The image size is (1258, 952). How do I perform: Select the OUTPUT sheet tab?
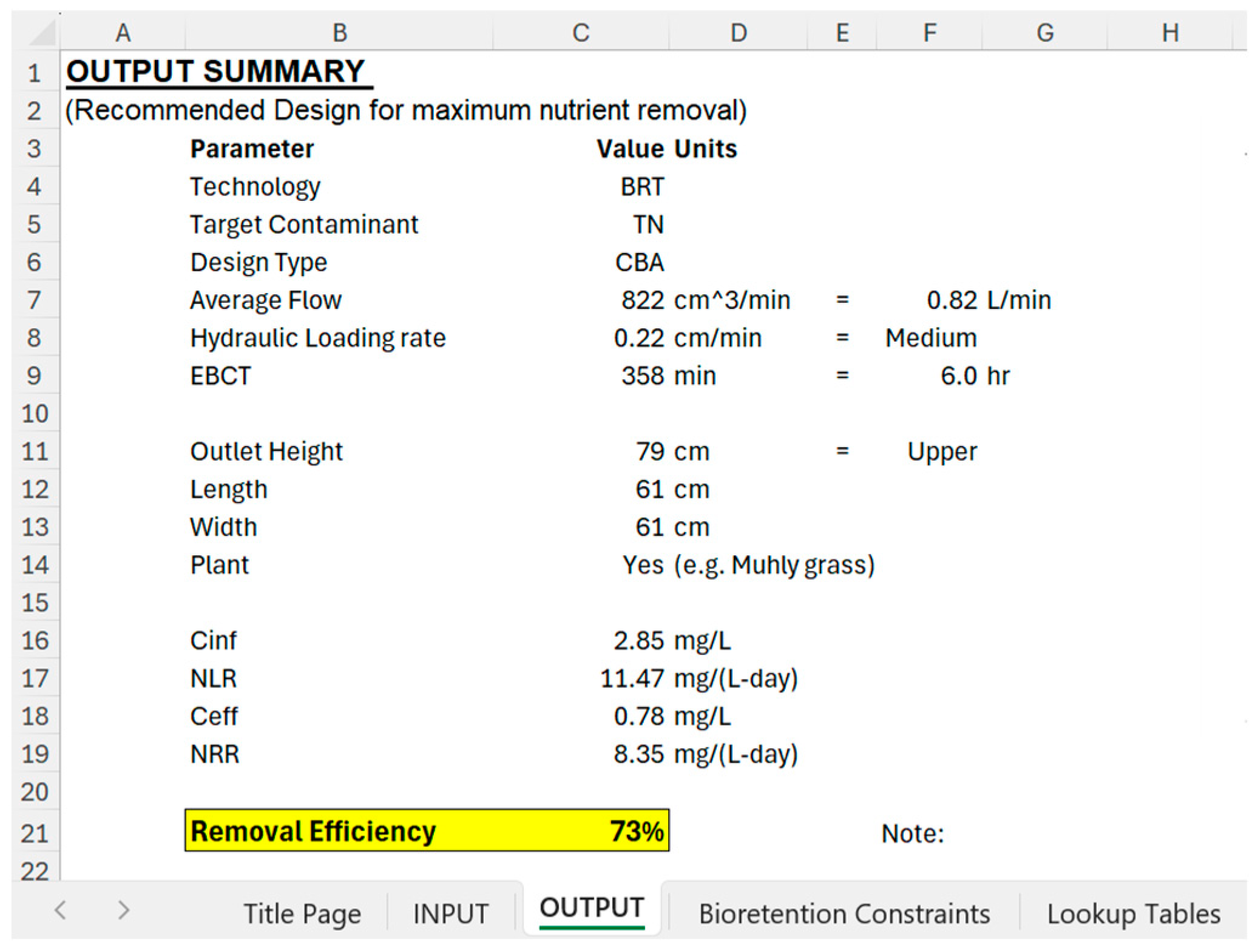point(591,908)
